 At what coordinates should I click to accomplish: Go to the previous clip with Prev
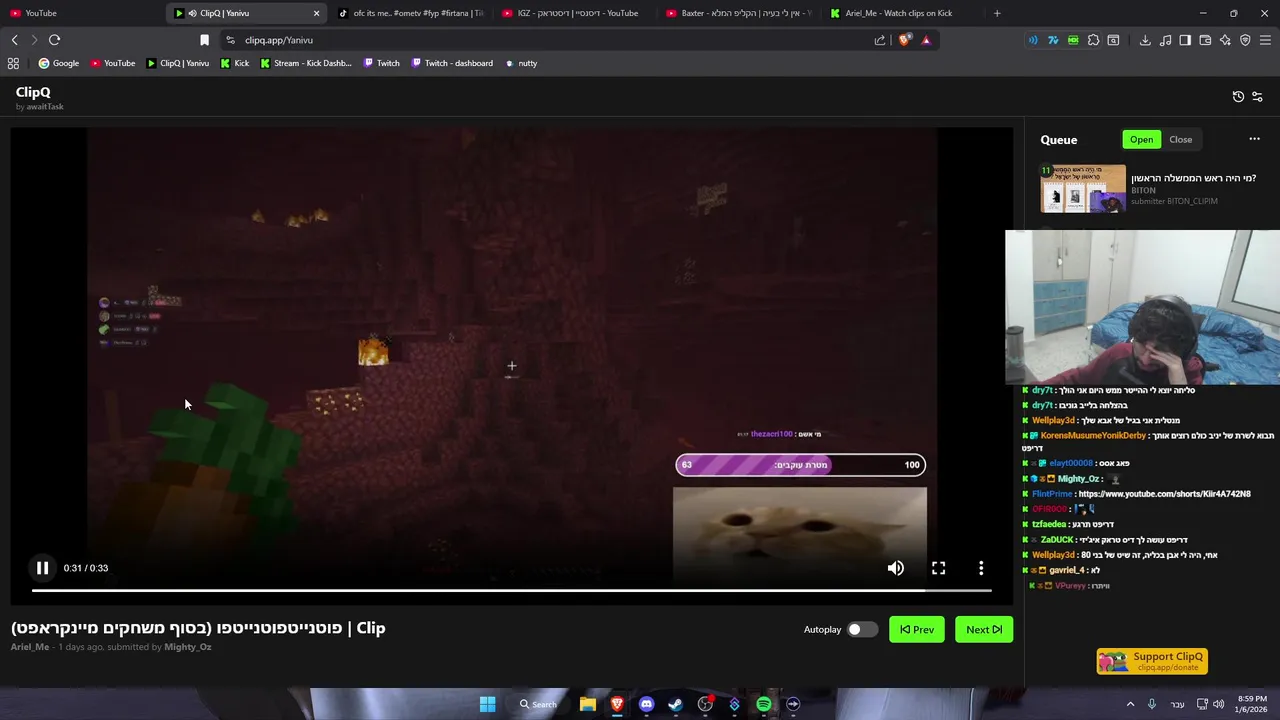click(916, 629)
